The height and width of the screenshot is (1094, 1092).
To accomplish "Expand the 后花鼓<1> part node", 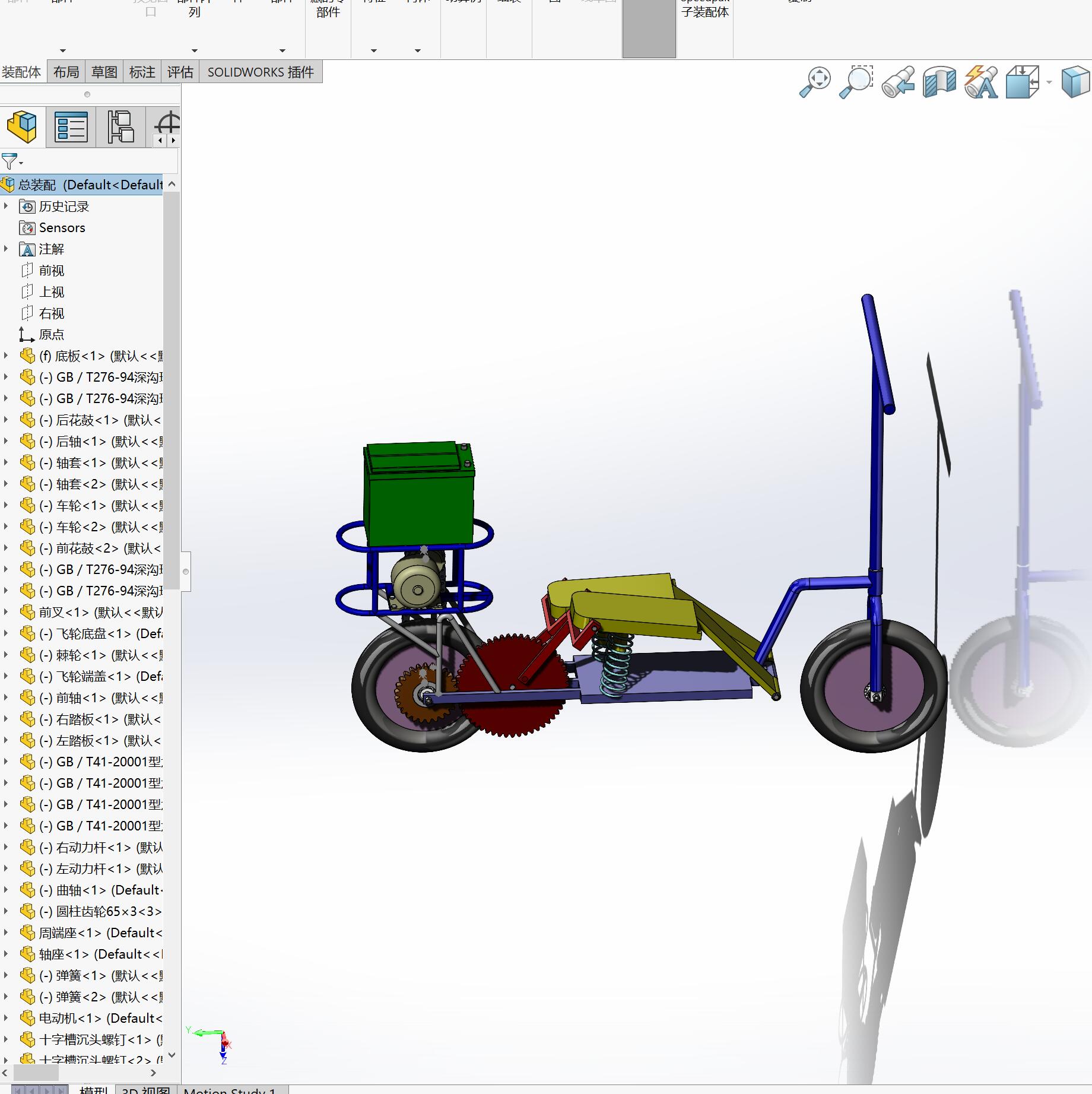I will [6, 420].
